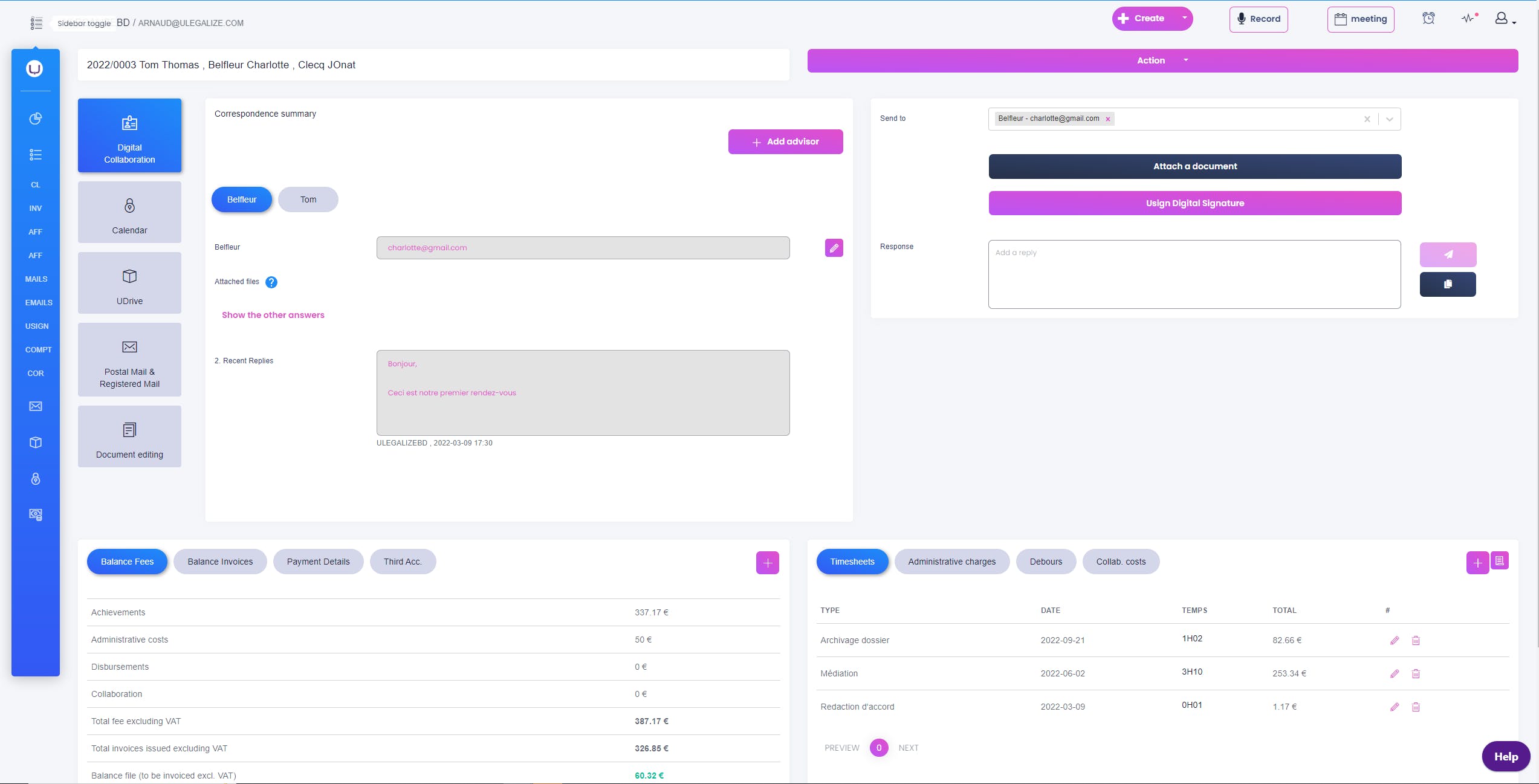The height and width of the screenshot is (784, 1539).
Task: Click the pie chart dashboard sidebar icon
Action: point(36,118)
